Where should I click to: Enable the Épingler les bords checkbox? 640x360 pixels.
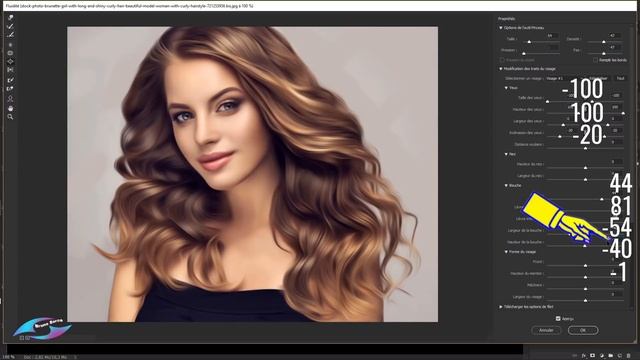[x=596, y=60]
